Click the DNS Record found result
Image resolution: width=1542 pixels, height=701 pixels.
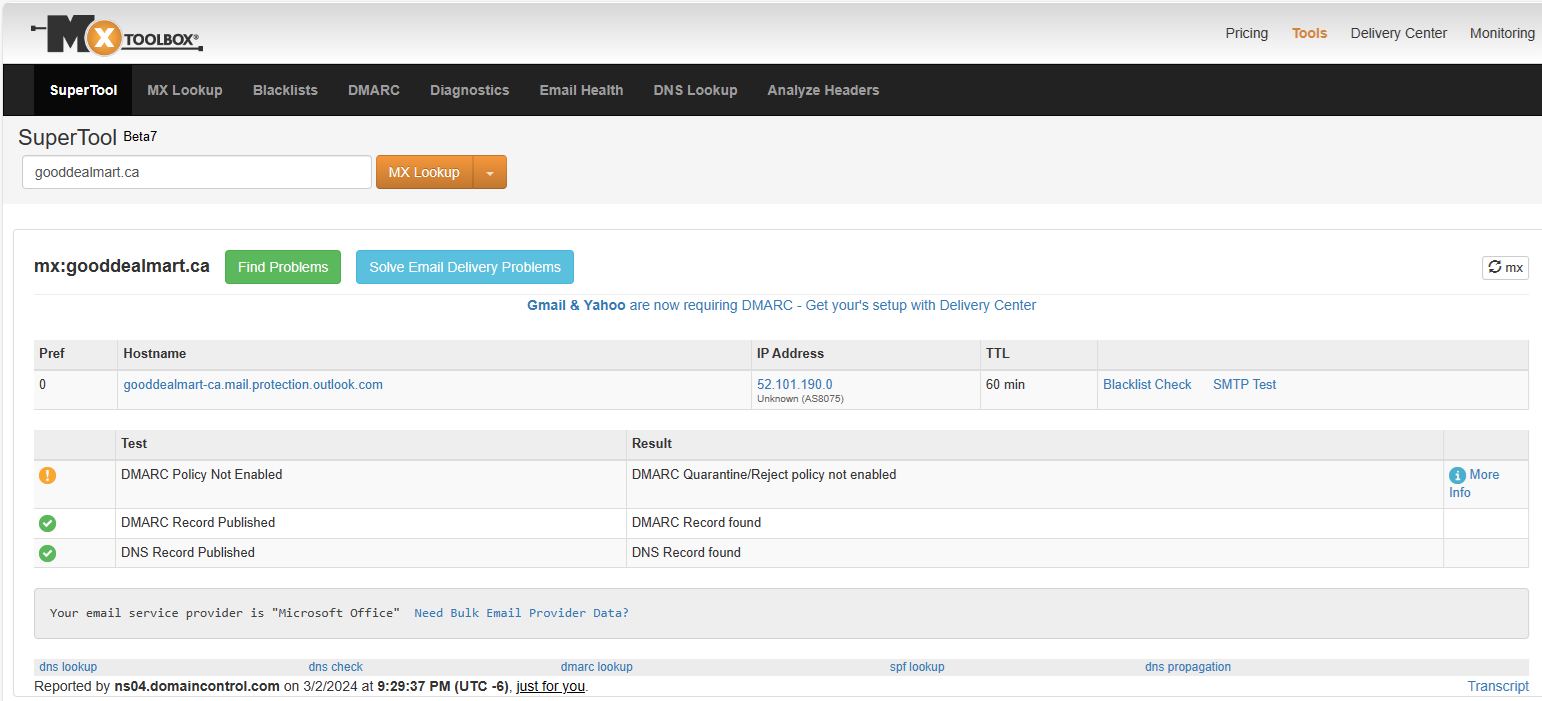coord(686,553)
